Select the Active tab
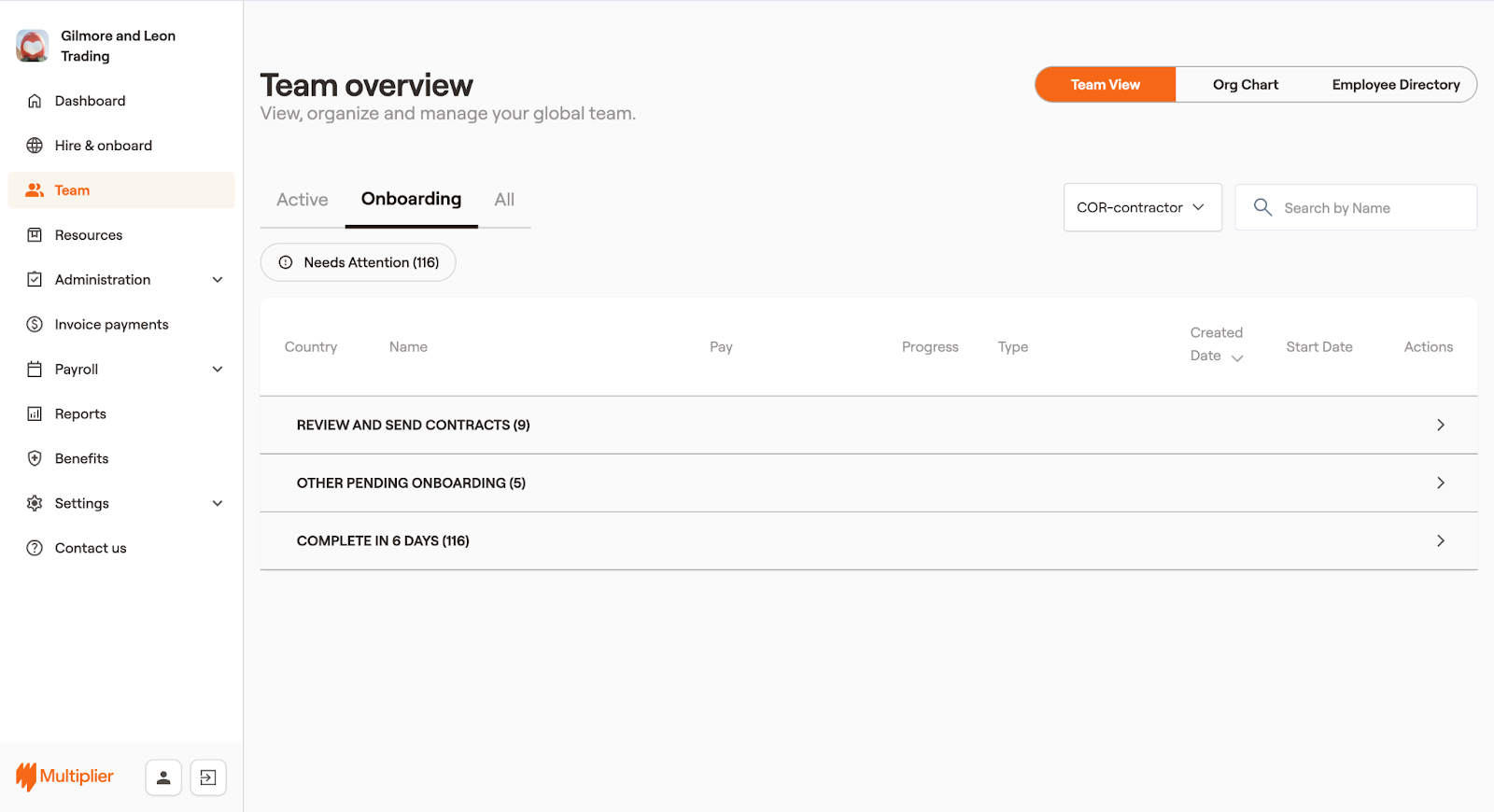The width and height of the screenshot is (1494, 812). click(x=302, y=200)
